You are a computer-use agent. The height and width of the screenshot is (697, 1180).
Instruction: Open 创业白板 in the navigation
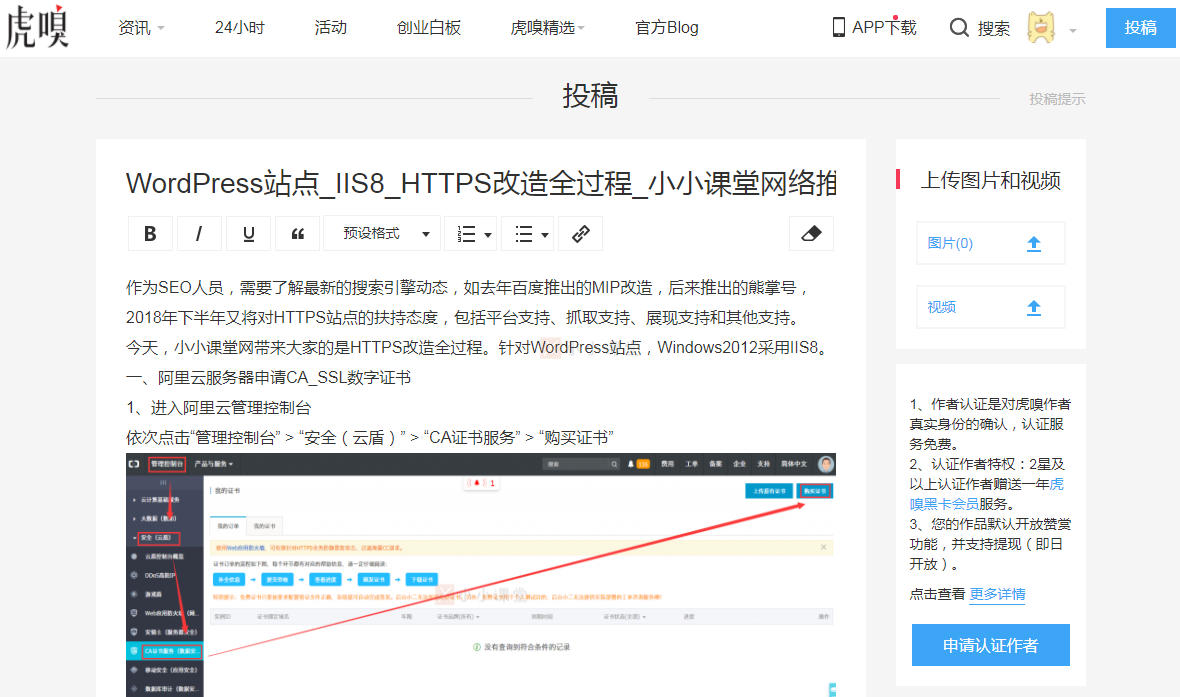(x=428, y=28)
